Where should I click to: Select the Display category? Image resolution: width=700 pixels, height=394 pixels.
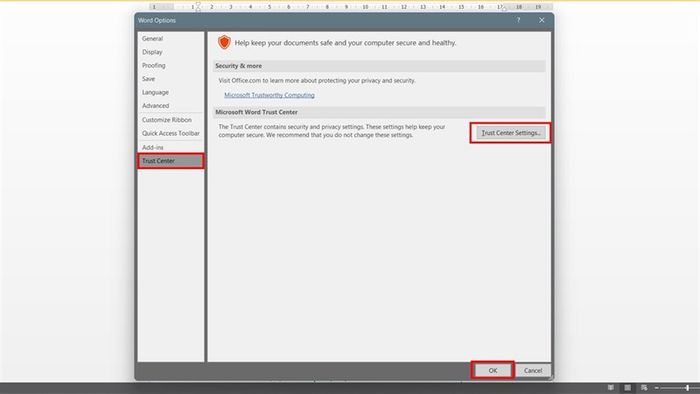point(171,52)
